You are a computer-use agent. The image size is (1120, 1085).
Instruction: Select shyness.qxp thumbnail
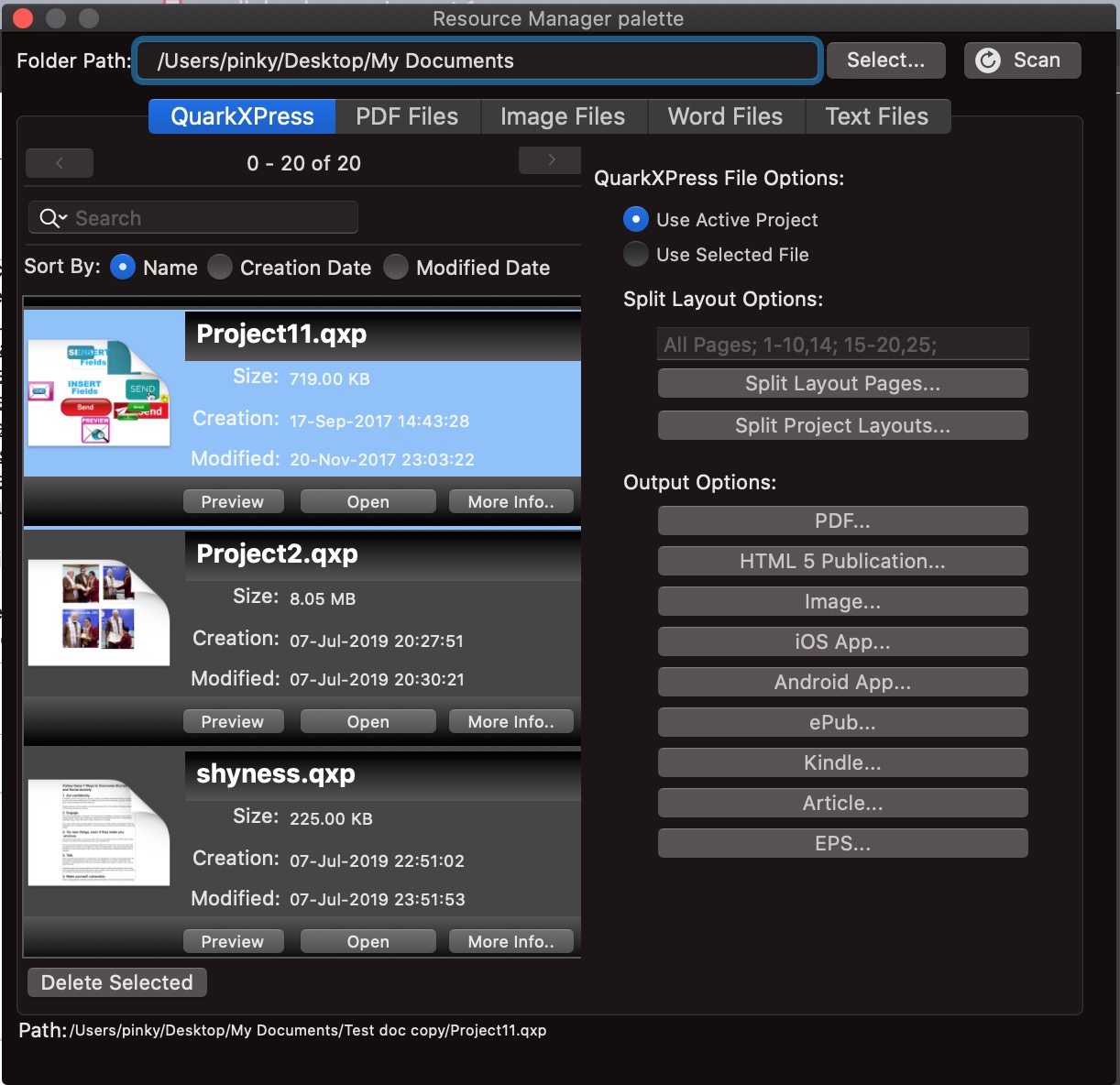coord(99,832)
